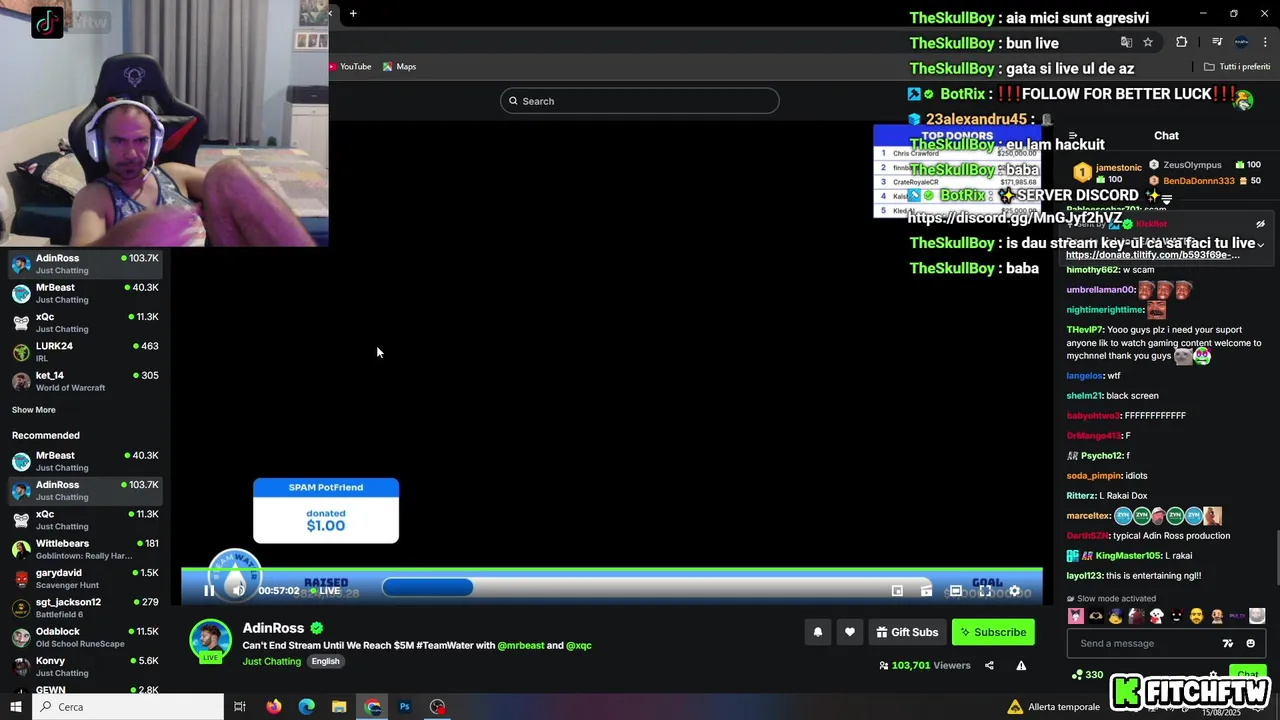The image size is (1280, 720).
Task: View channel points balance 330
Action: click(1088, 675)
